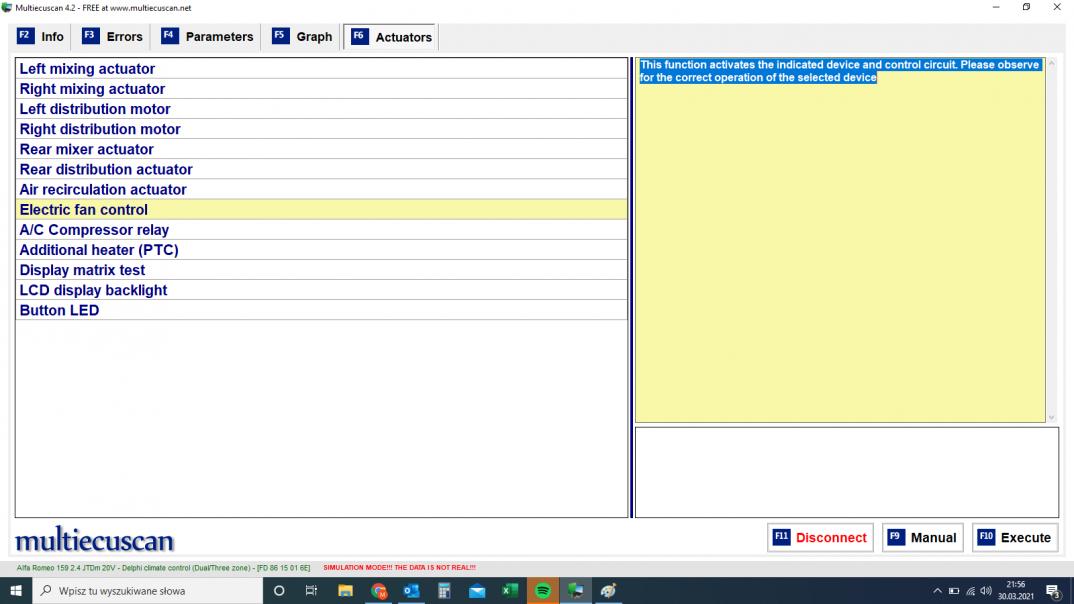Open Task View in the taskbar

(312, 590)
